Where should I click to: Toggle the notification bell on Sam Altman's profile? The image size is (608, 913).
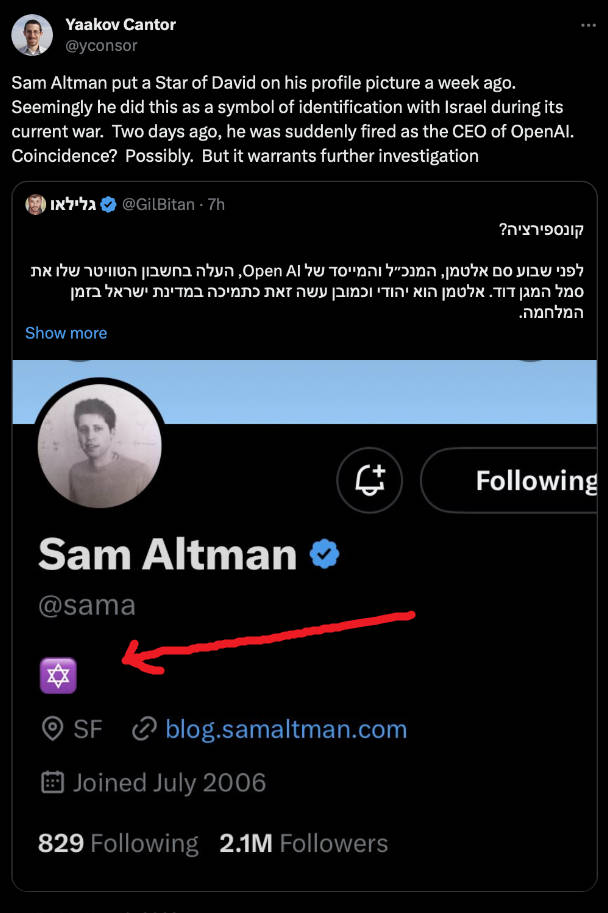369,480
